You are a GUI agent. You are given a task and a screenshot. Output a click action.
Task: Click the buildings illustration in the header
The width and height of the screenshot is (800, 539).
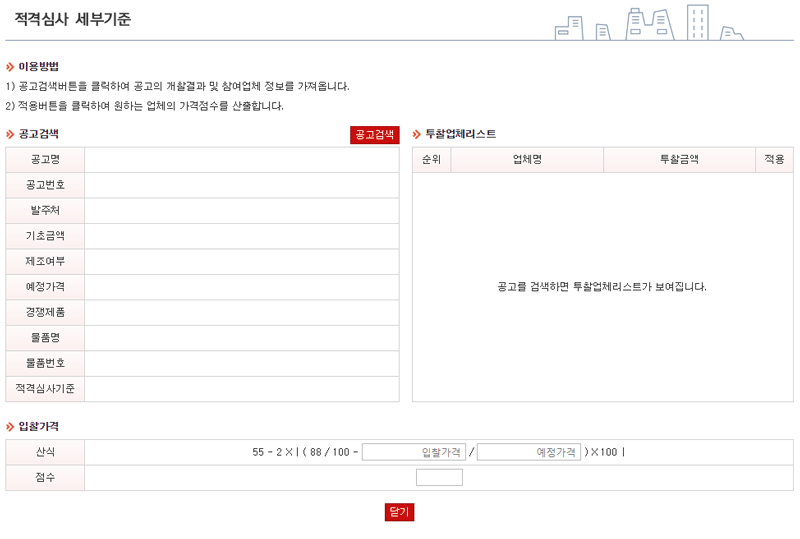tap(650, 22)
